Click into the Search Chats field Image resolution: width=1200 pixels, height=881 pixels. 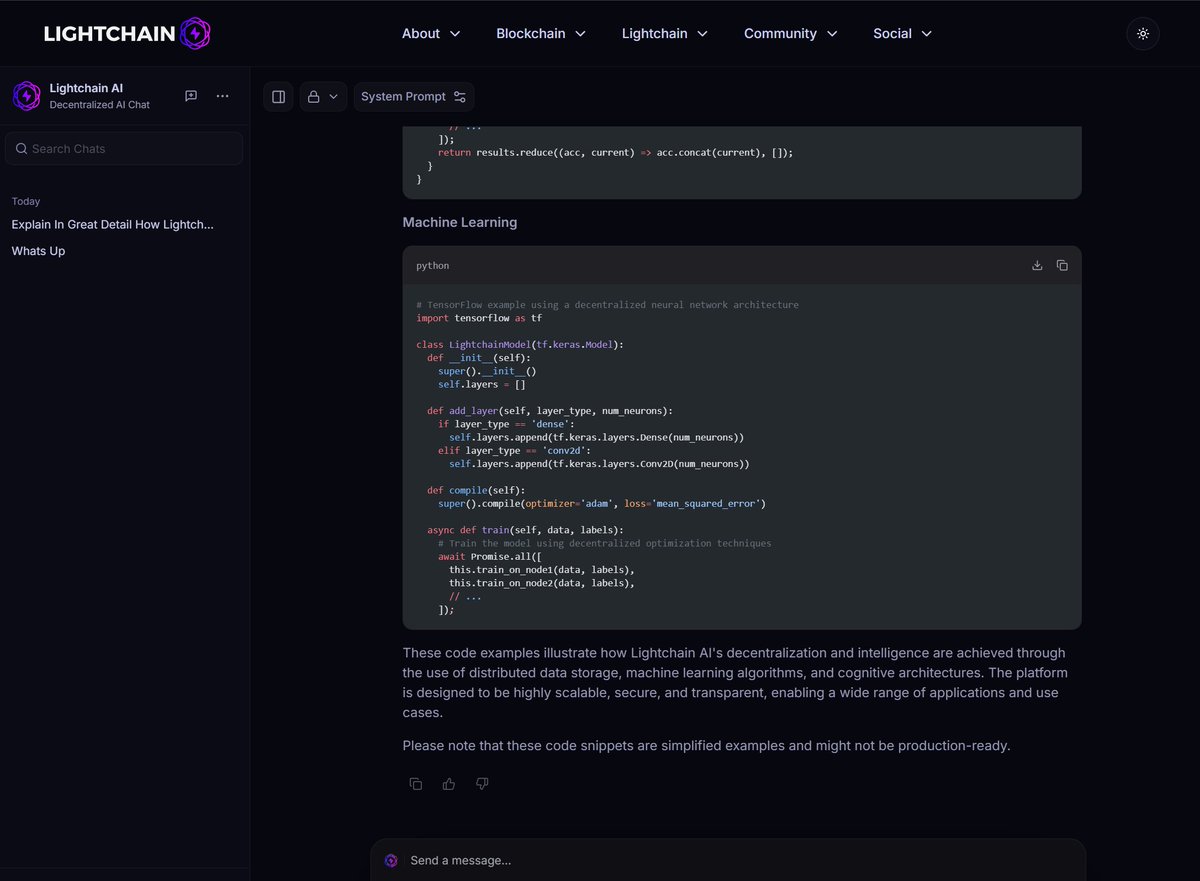click(x=124, y=149)
